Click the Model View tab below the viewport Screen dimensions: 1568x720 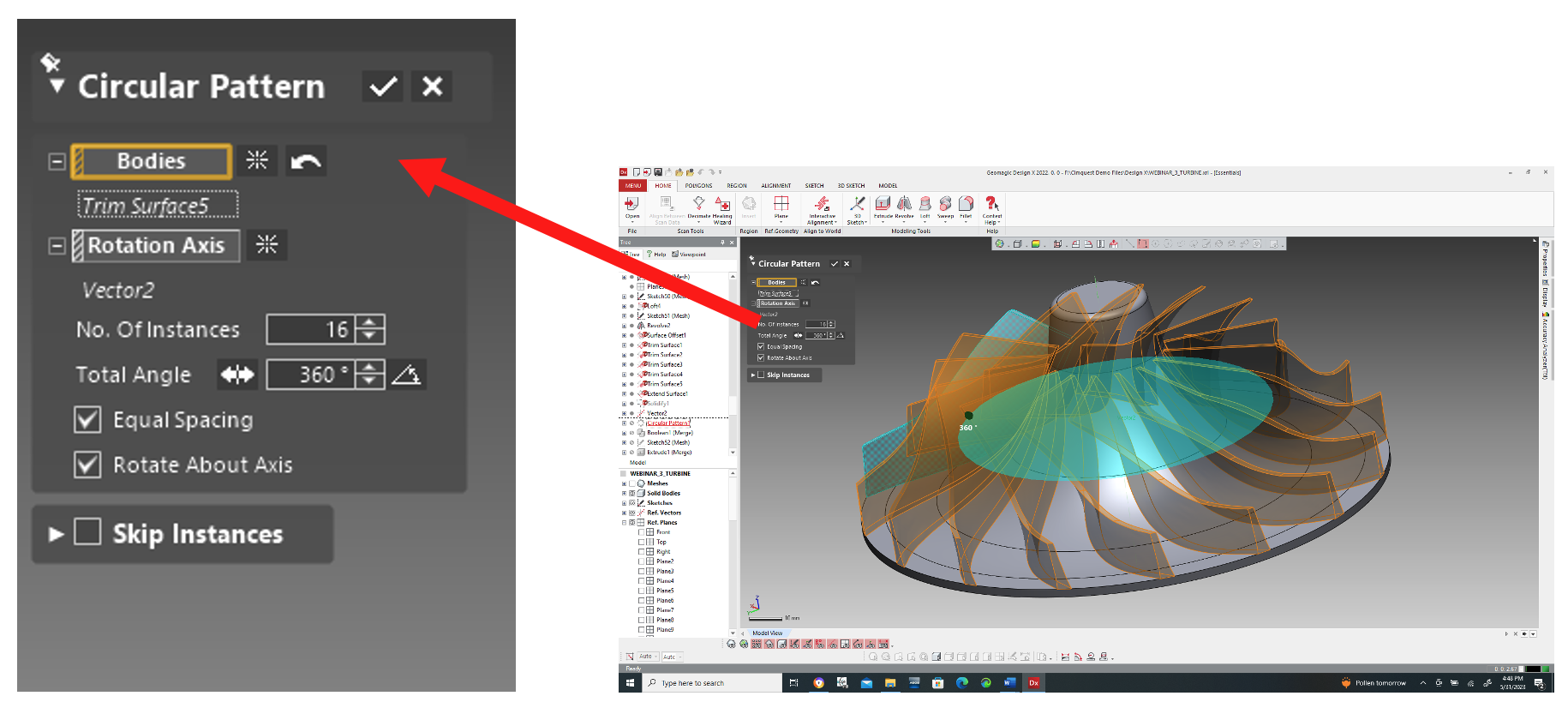coord(768,633)
